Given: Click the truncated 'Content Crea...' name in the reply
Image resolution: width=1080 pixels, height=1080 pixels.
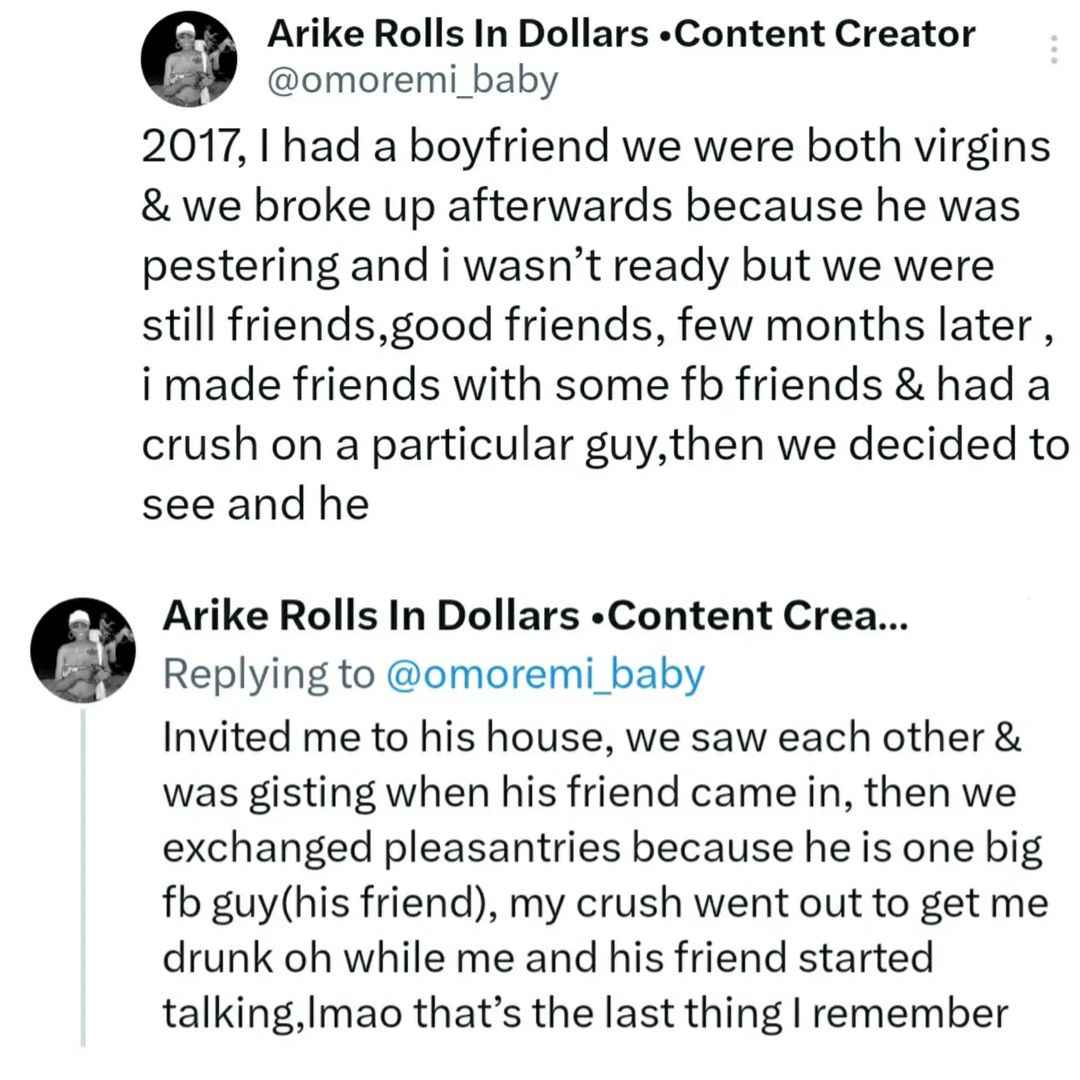Looking at the screenshot, I should 758,615.
